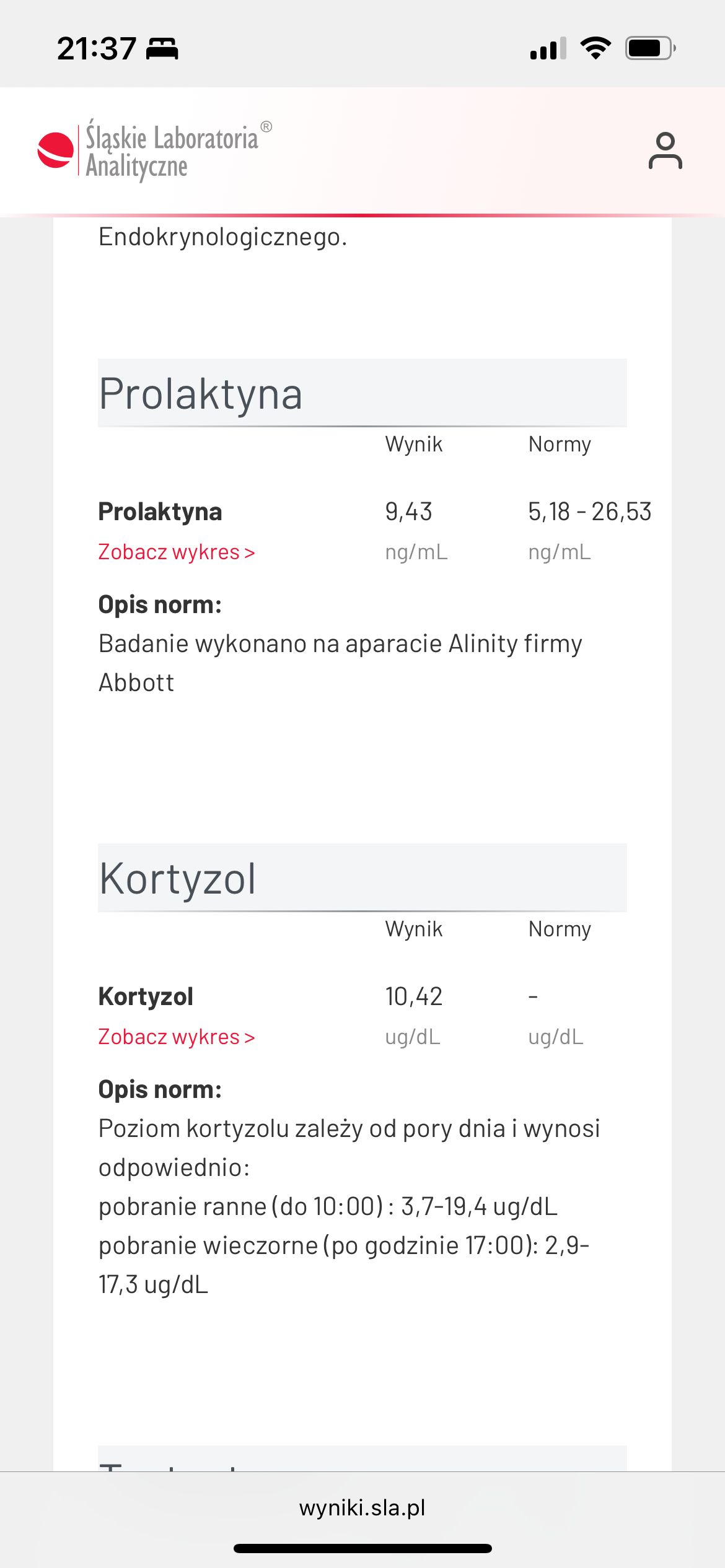Tap the cellular signal bars icon

click(x=548, y=48)
